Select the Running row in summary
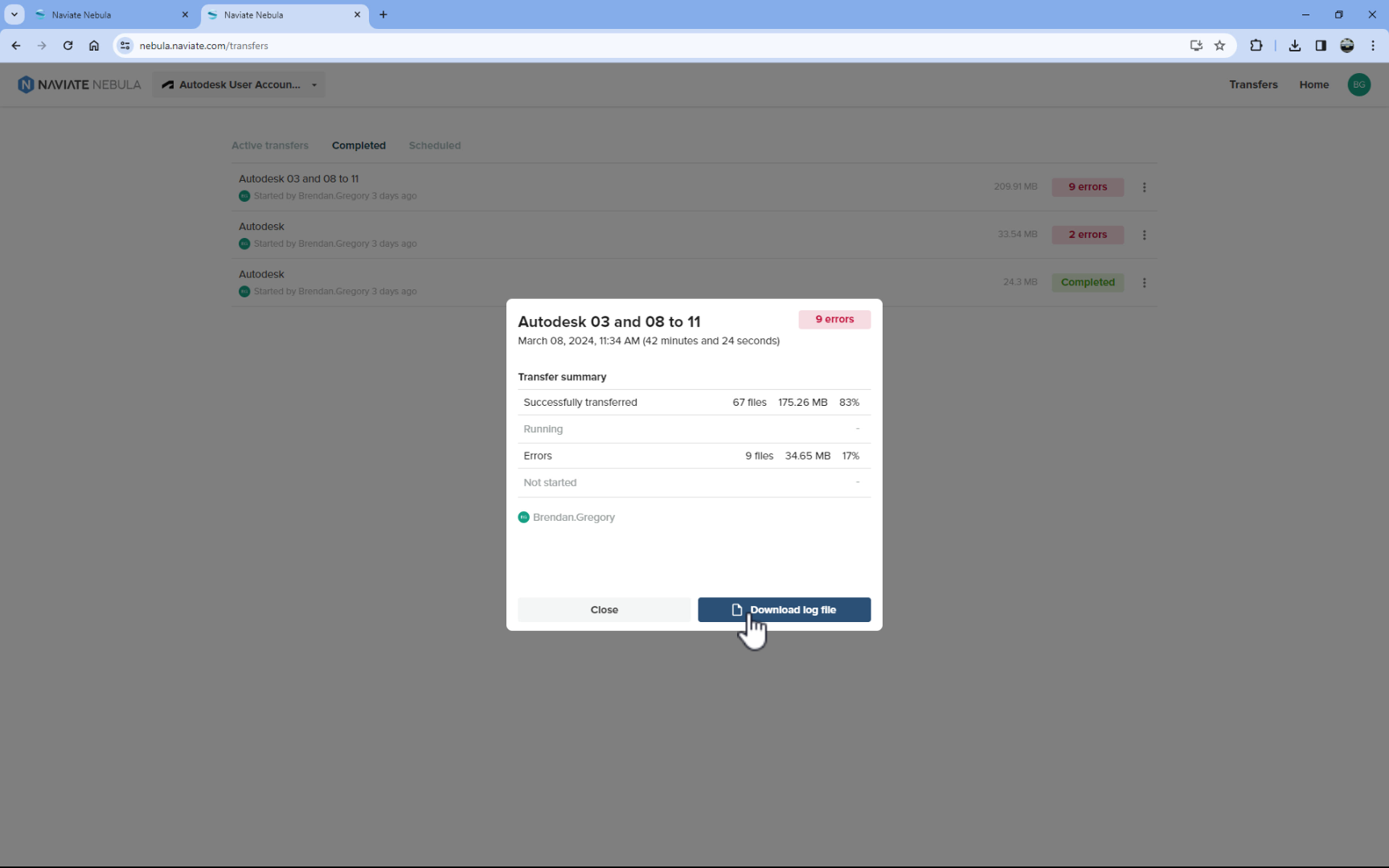The height and width of the screenshot is (868, 1389). 694,429
